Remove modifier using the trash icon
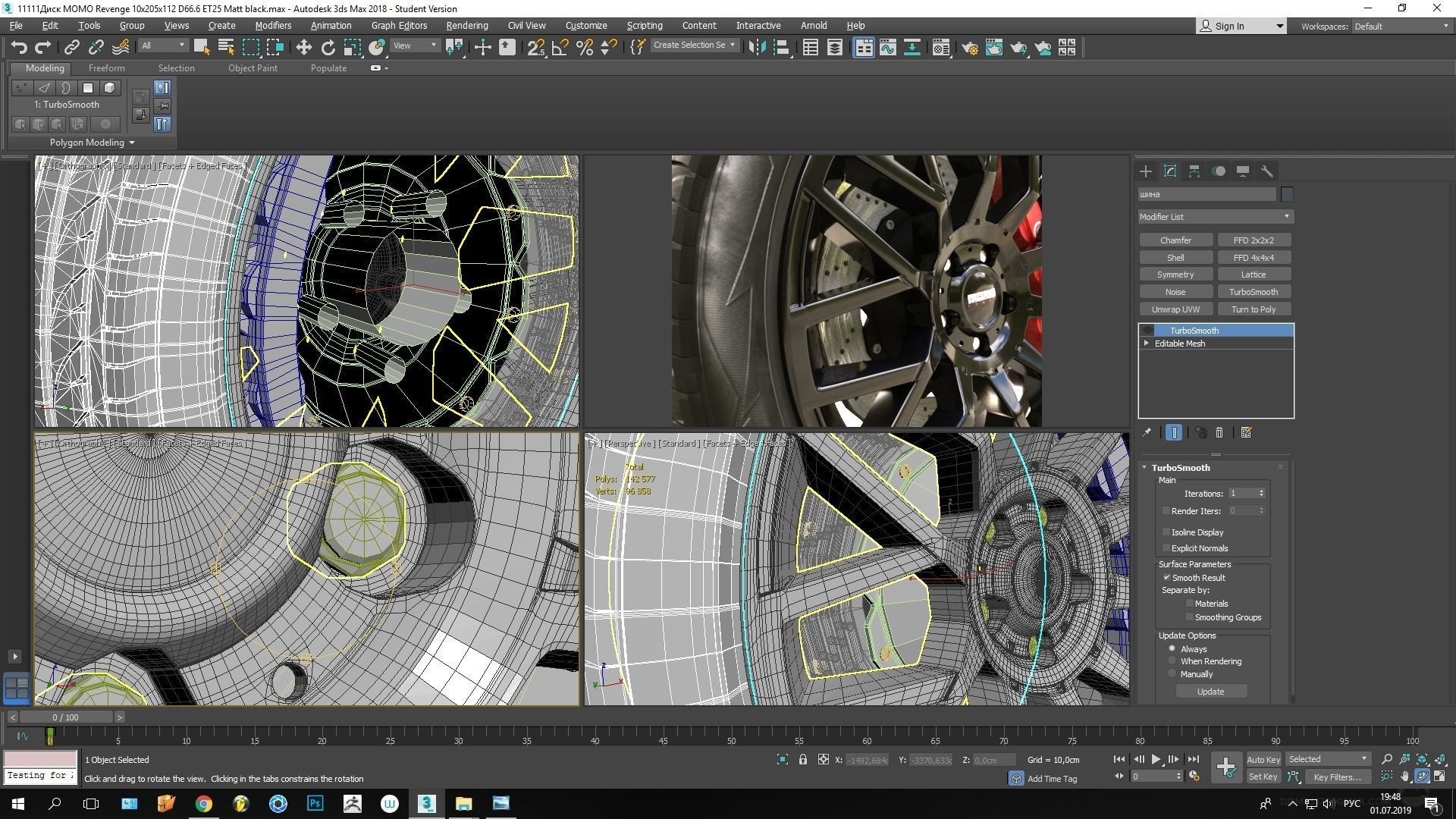 click(x=1219, y=432)
